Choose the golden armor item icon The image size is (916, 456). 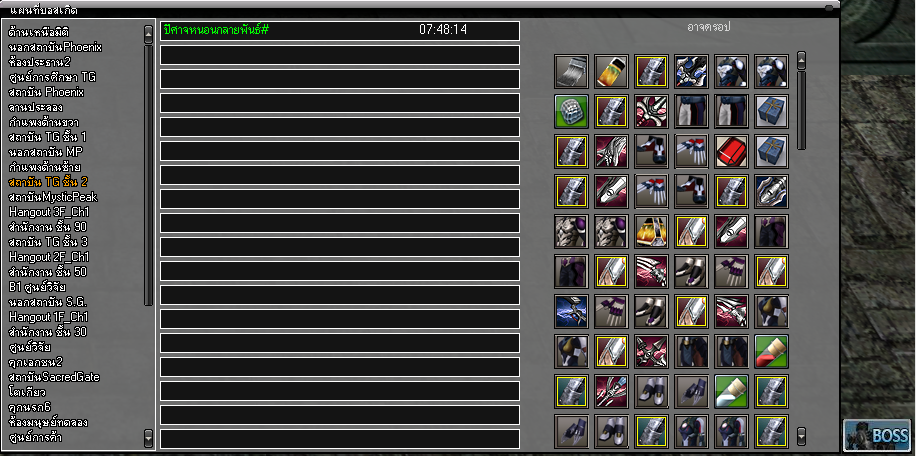tap(651, 231)
